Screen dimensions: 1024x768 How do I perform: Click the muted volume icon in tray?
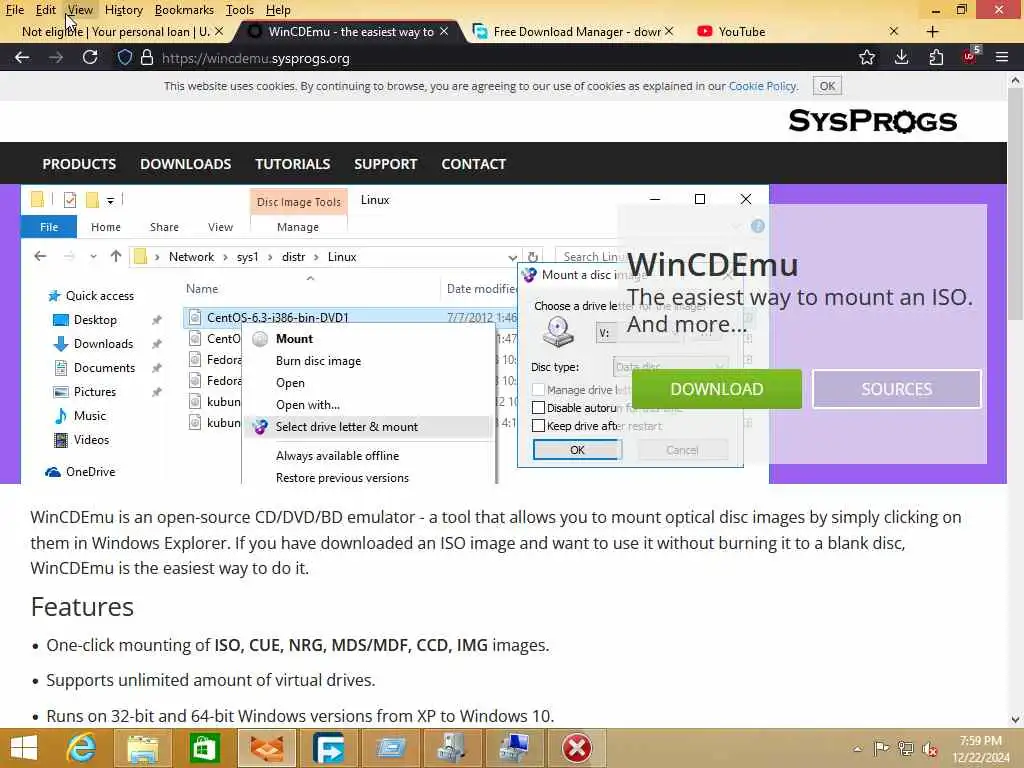tap(929, 749)
